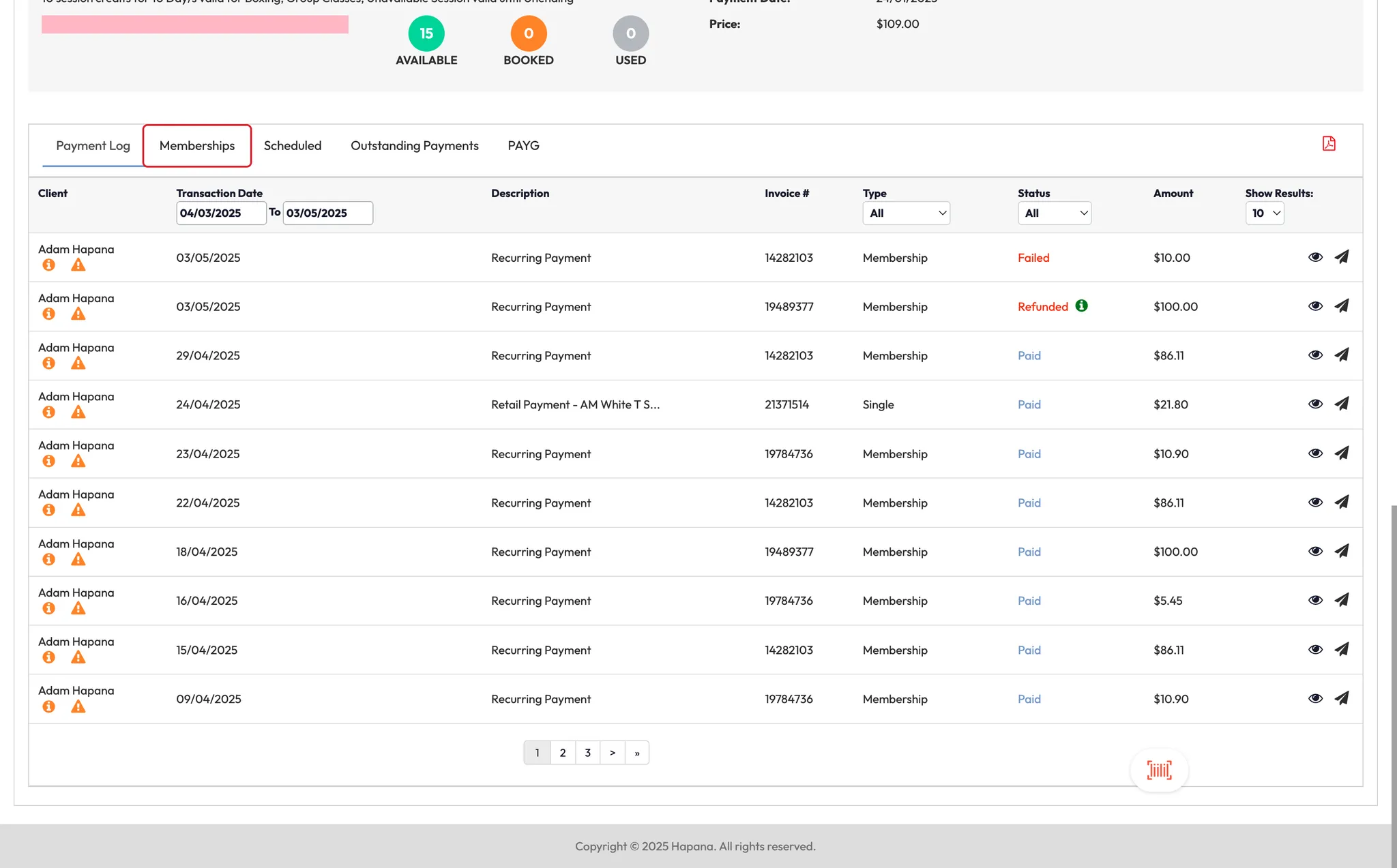Click the start Transaction Date field

pyautogui.click(x=220, y=213)
